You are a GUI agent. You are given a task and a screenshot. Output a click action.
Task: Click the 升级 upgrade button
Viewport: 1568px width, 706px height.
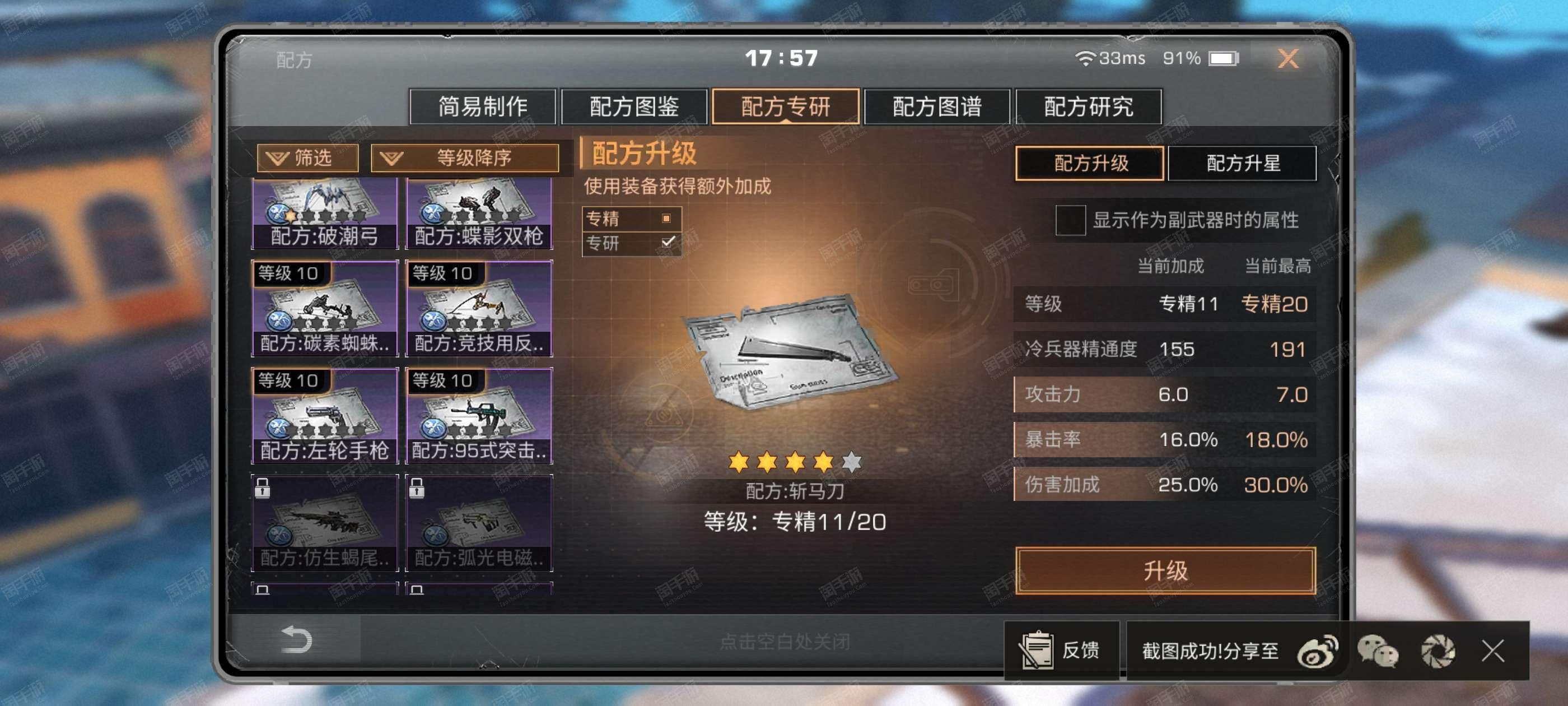point(1165,571)
